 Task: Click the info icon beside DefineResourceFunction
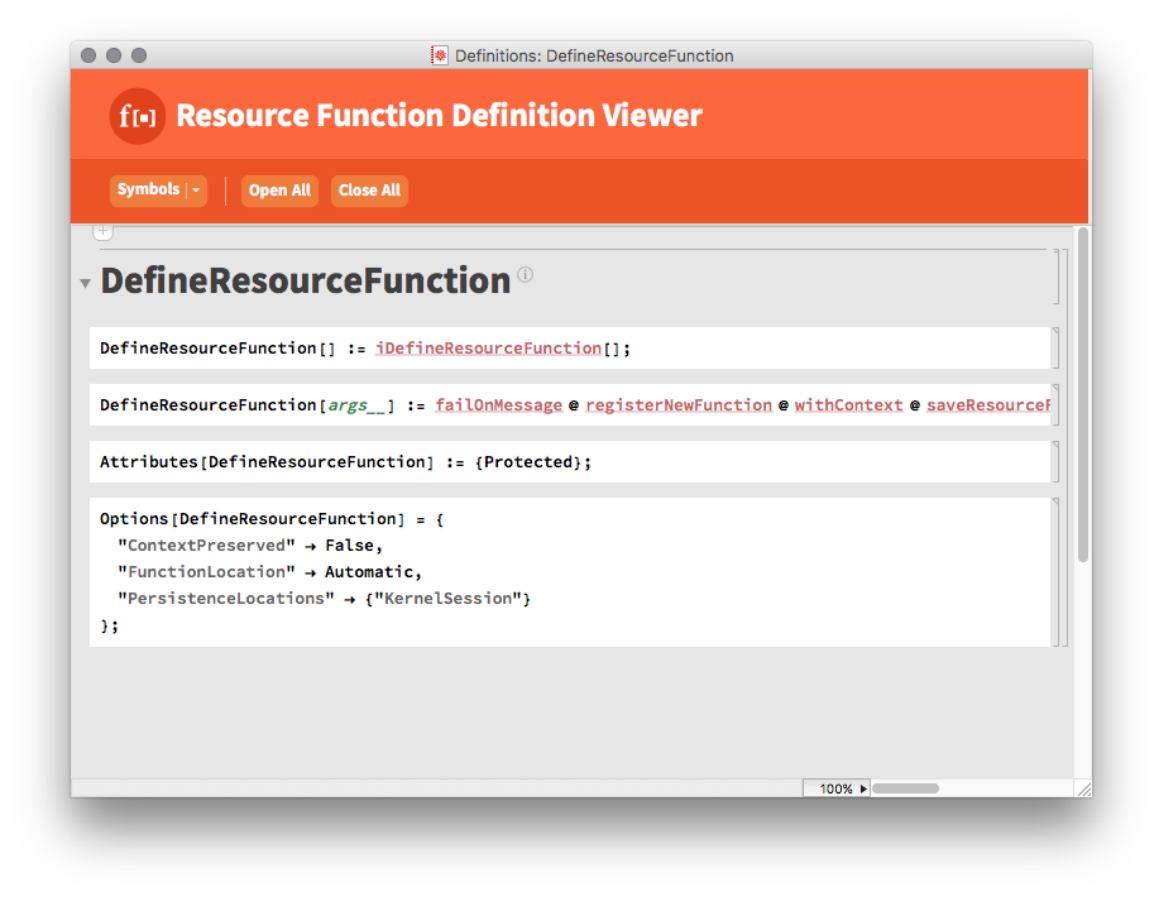pos(525,275)
